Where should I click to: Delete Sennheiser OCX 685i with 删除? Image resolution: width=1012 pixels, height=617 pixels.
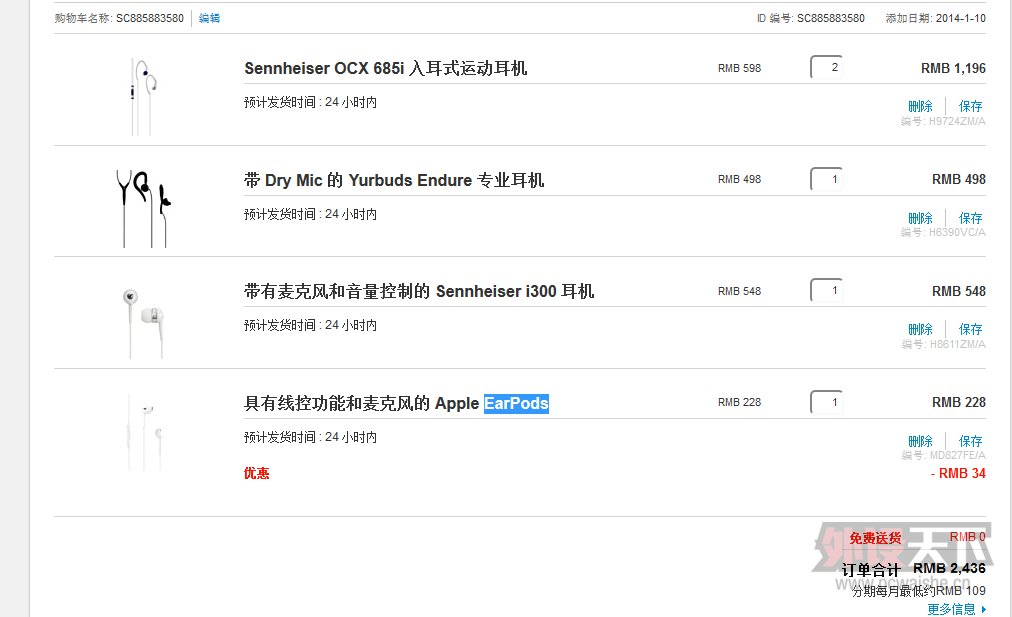coord(920,106)
